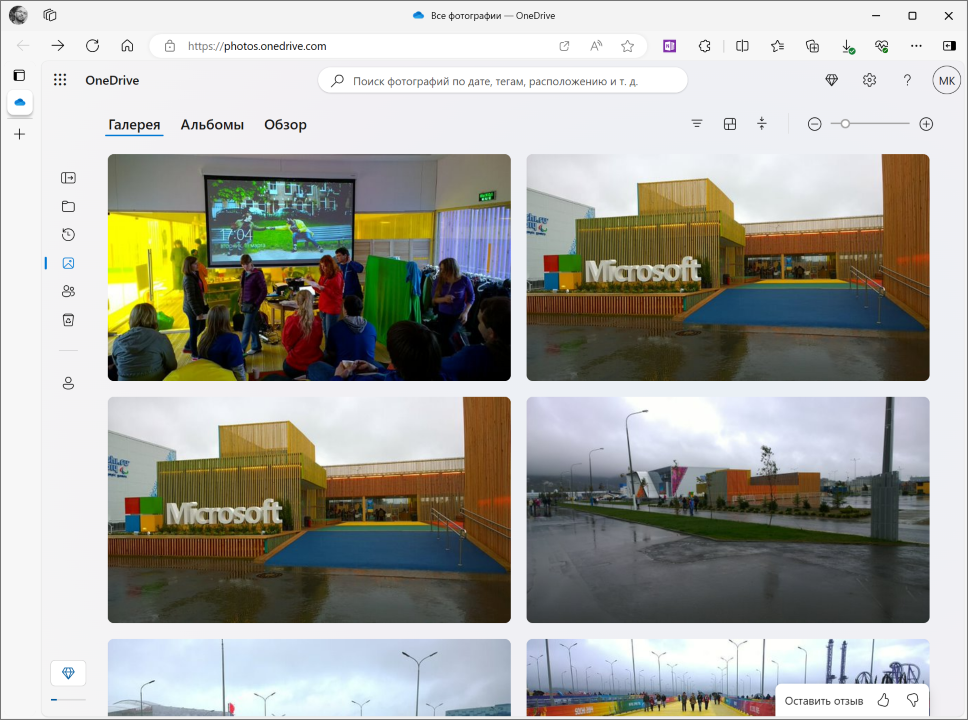Viewport: 968px width, 720px height.
Task: Click the storage premium diamond button
Action: click(68, 673)
